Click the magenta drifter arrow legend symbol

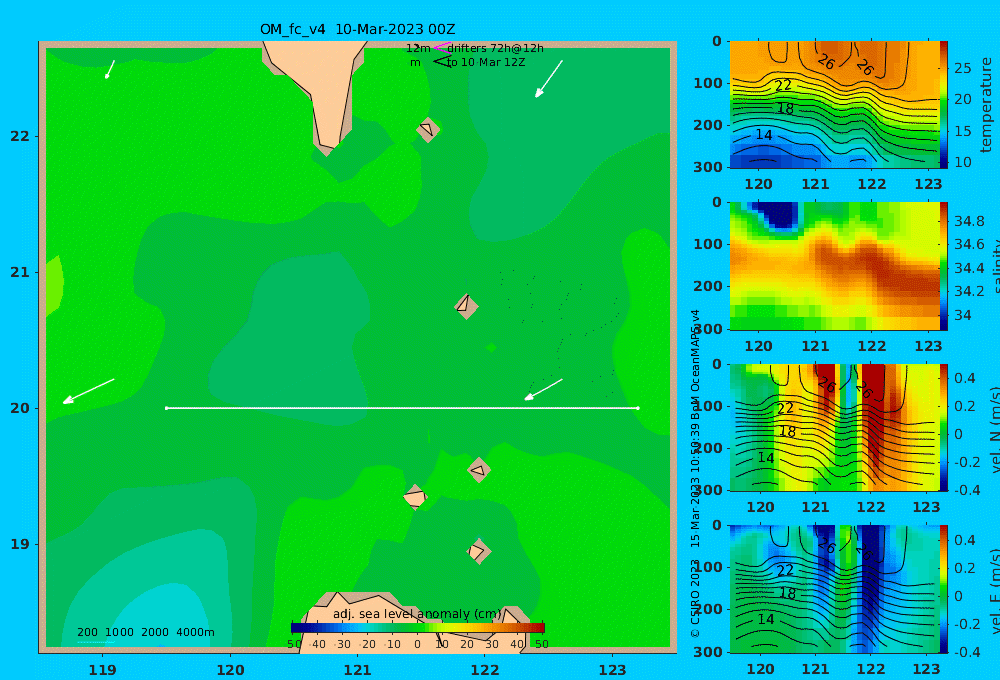pos(441,47)
